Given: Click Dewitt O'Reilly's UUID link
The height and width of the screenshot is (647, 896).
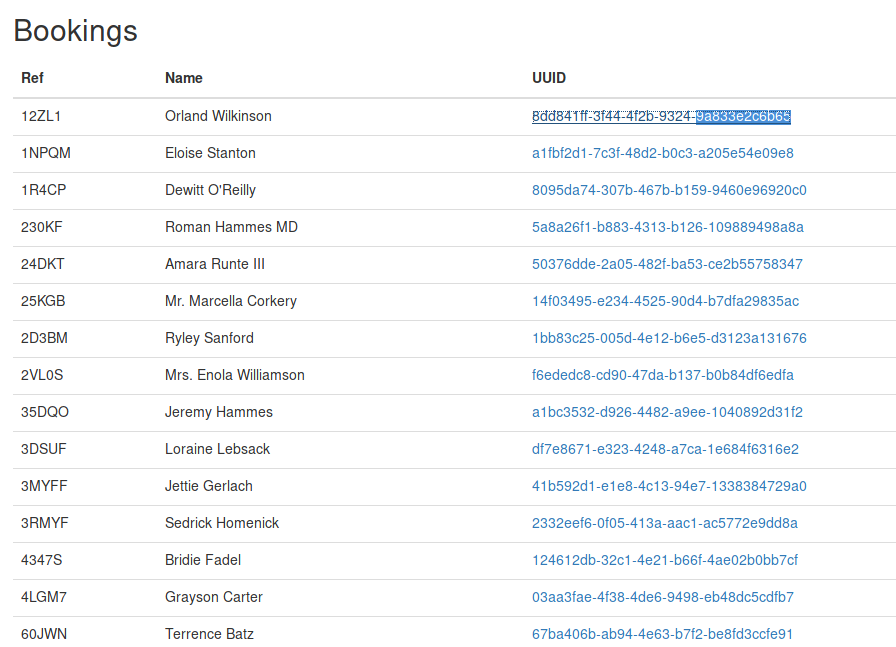Looking at the screenshot, I should pos(669,190).
